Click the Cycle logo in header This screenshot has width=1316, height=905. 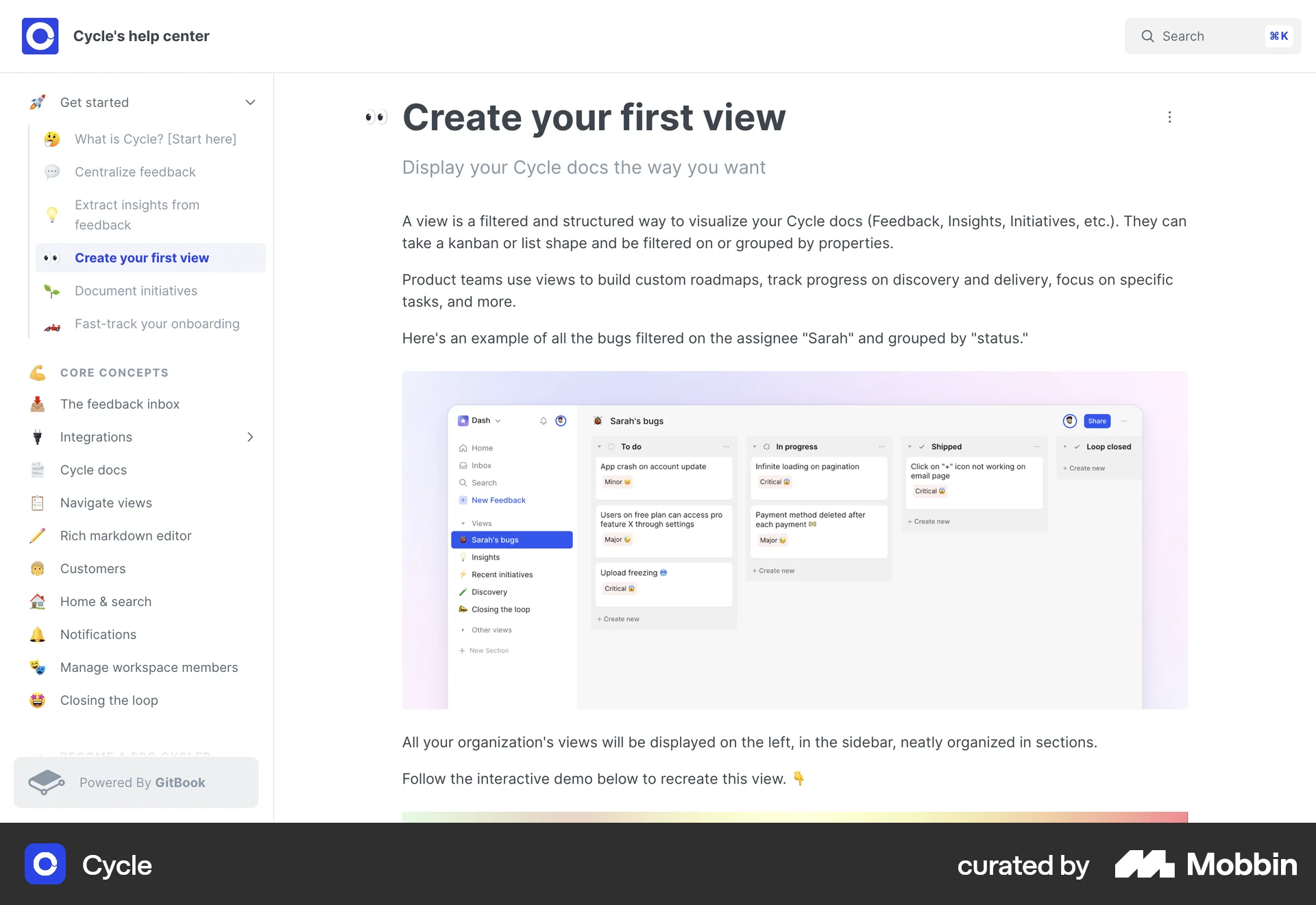tap(40, 36)
